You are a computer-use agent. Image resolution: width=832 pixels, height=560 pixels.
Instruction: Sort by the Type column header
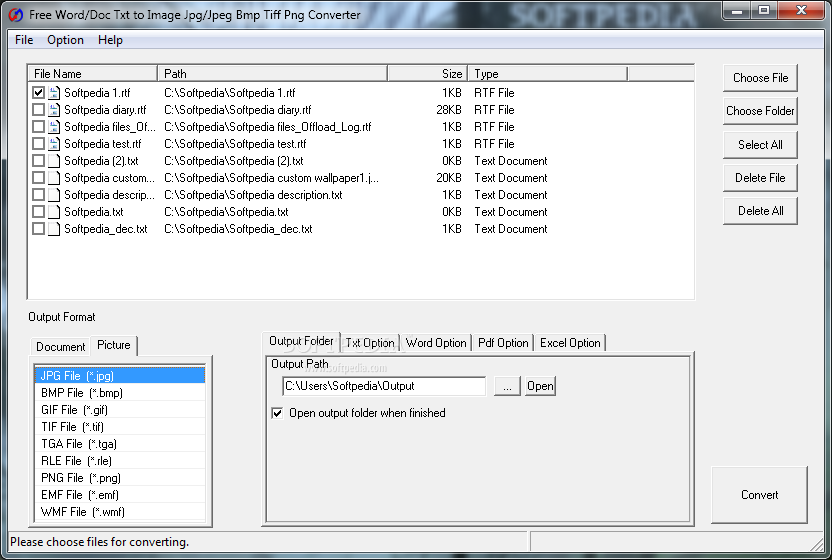548,74
